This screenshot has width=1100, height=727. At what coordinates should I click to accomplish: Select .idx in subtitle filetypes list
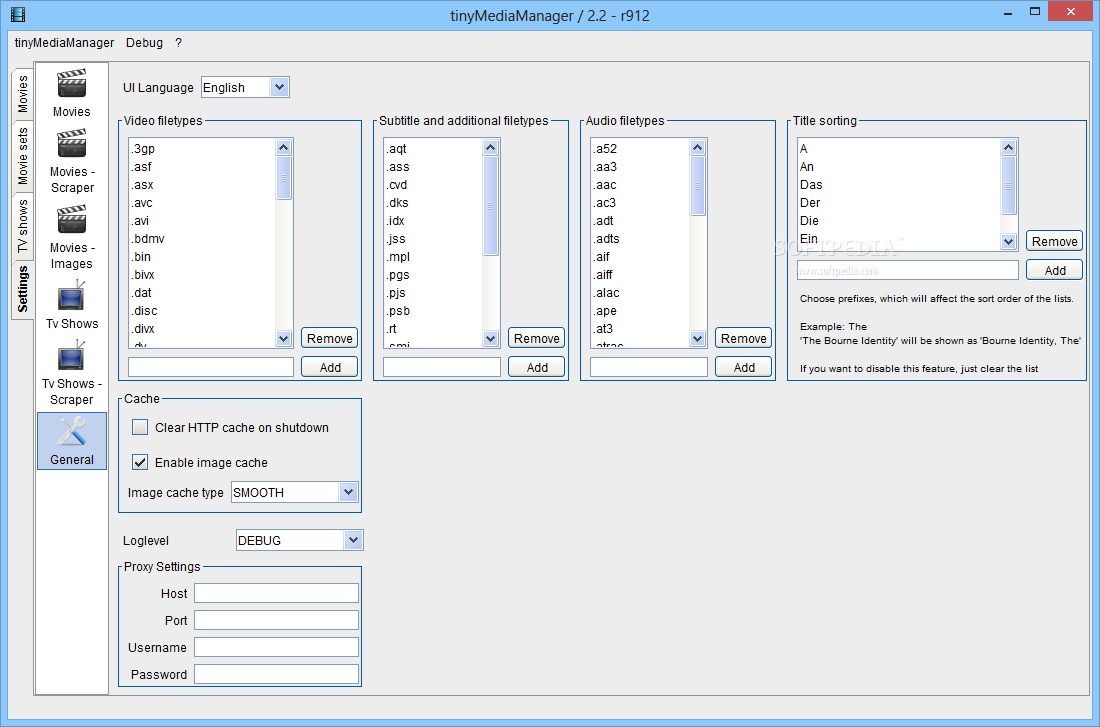[x=434, y=221]
